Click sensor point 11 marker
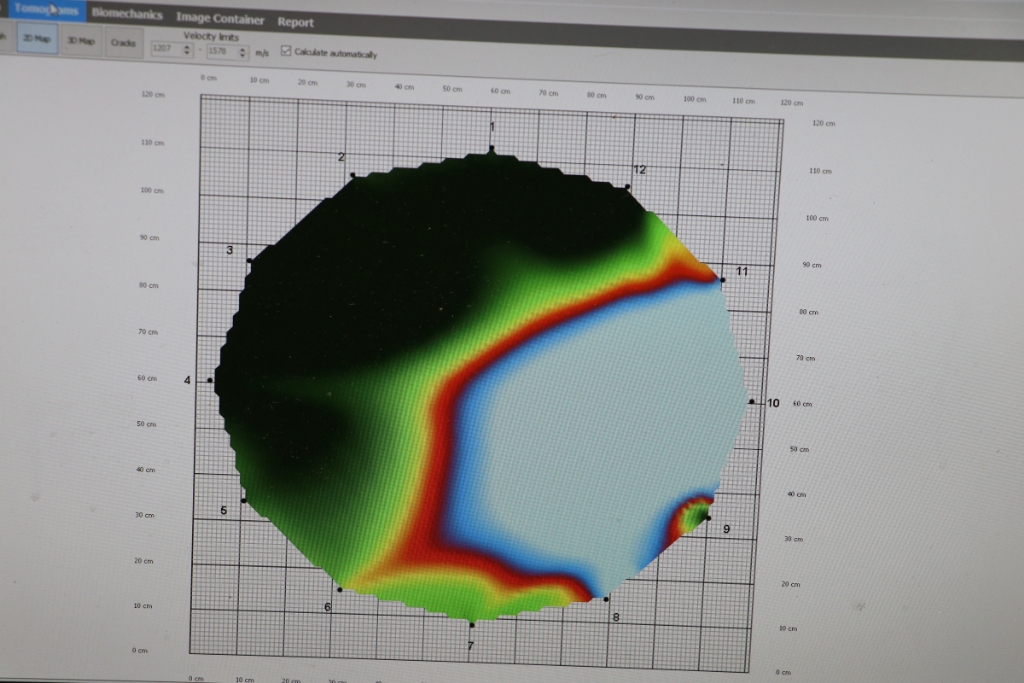1024x683 pixels. coord(722,280)
